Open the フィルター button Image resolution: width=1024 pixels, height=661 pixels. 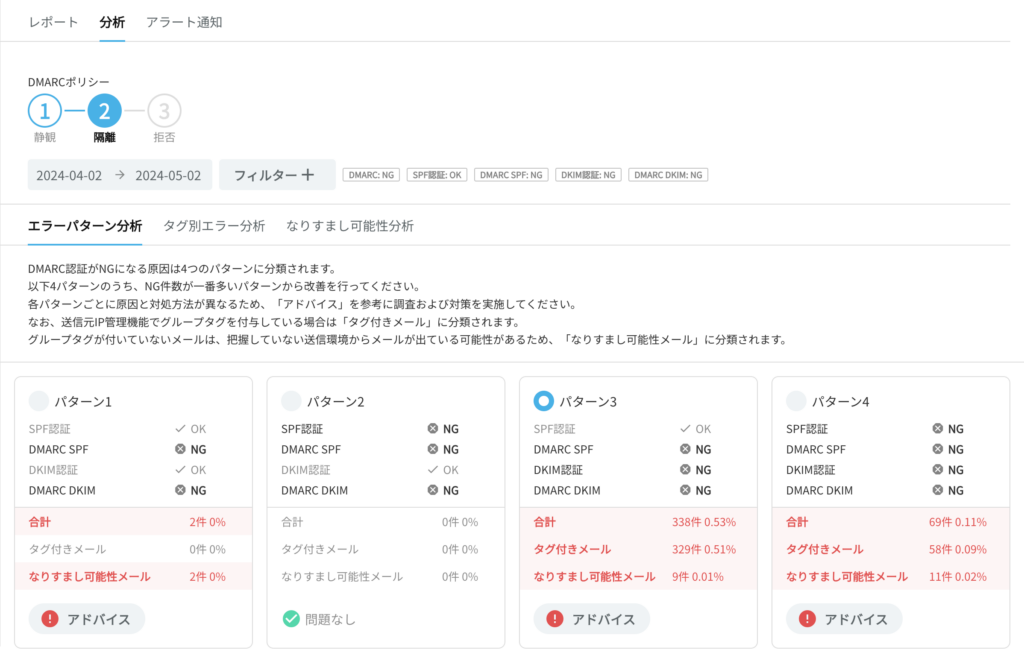click(277, 175)
